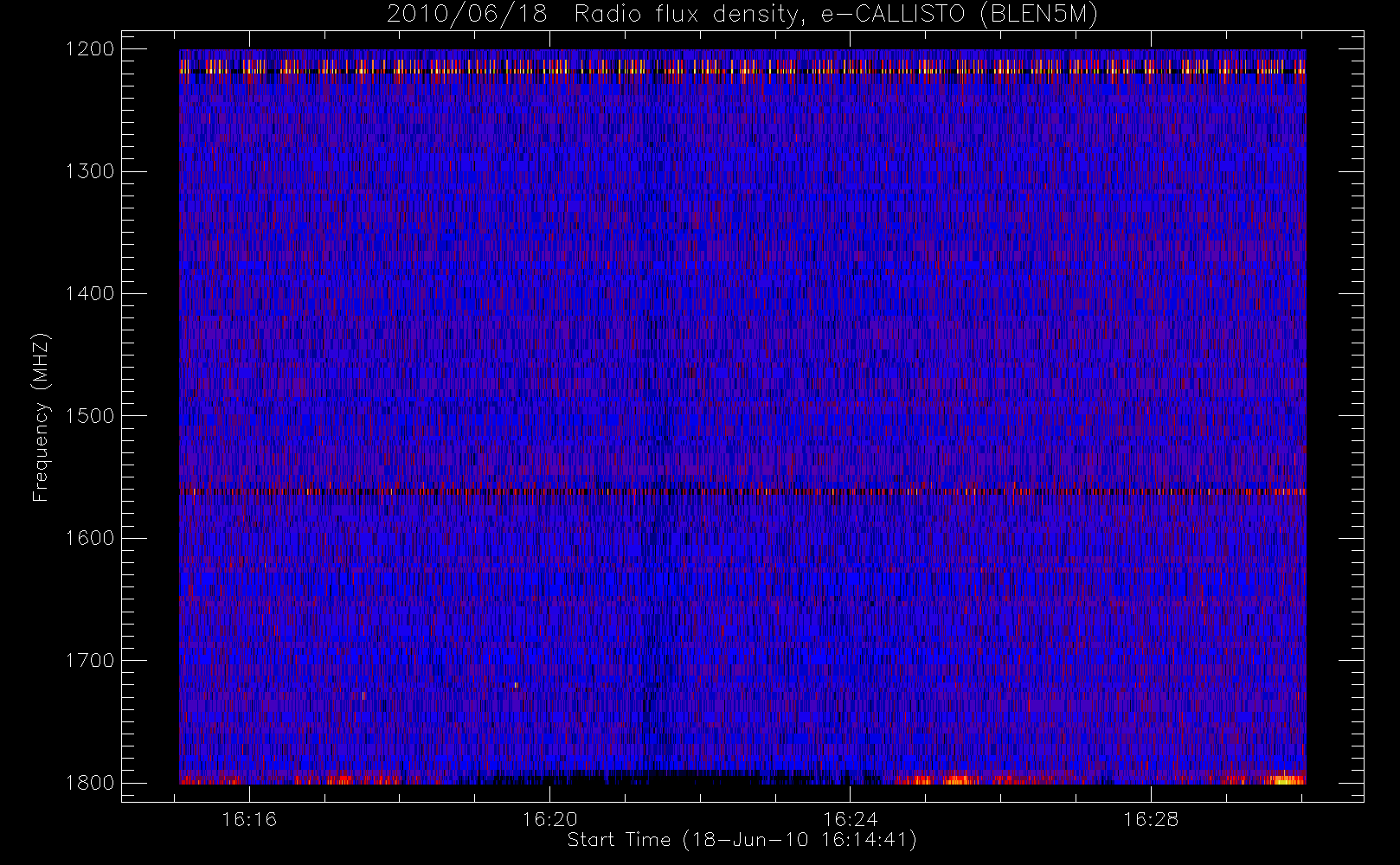Viewport: 1400px width, 865px height.
Task: Click the 'Start Time (18-Jun-10 16:14:41)' axis label
Action: pyautogui.click(x=742, y=840)
